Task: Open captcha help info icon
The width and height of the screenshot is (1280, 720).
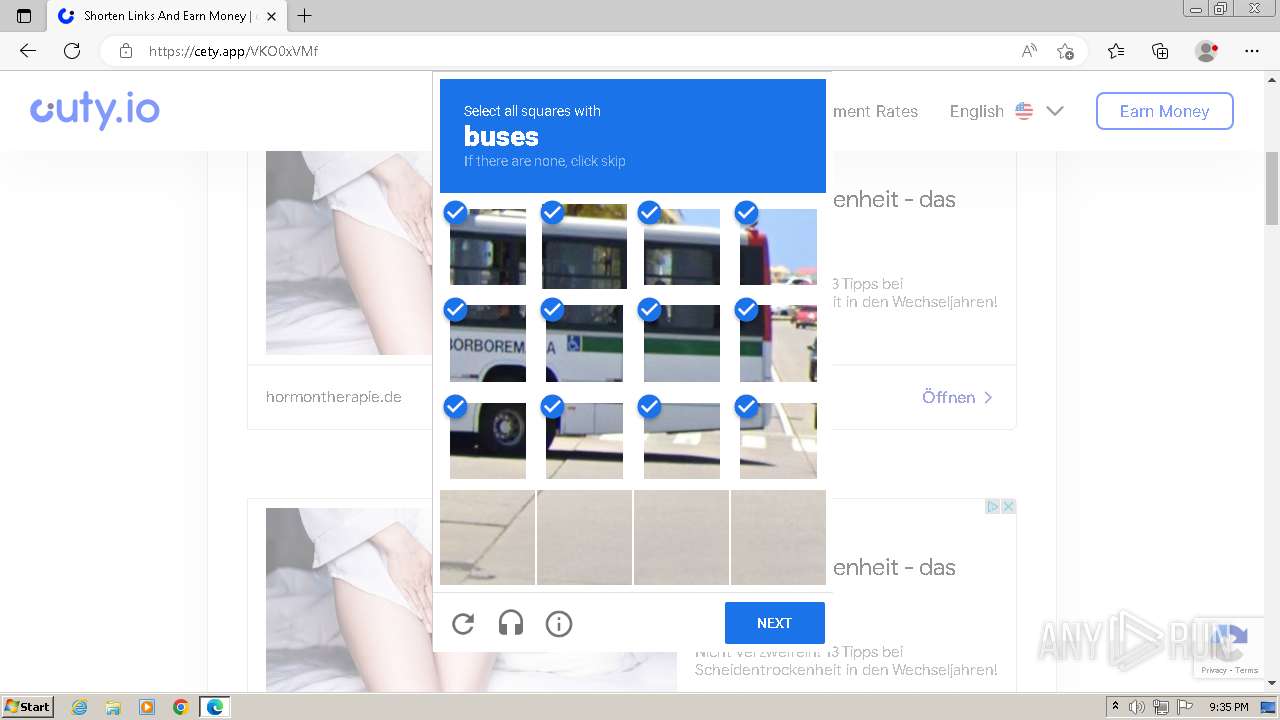Action: point(559,624)
